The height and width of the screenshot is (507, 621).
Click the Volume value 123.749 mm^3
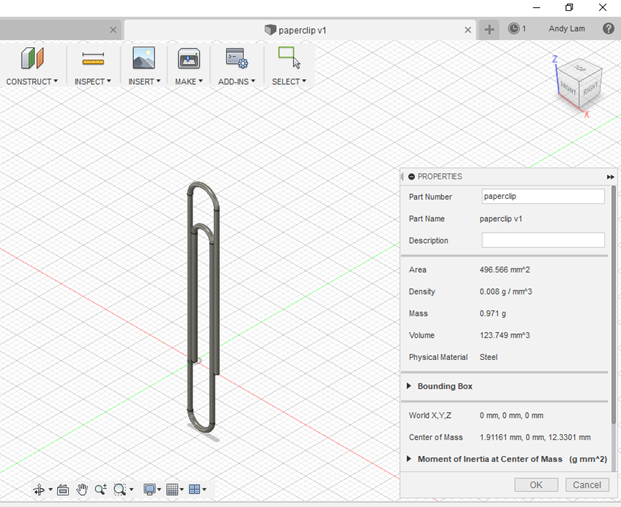[505, 335]
